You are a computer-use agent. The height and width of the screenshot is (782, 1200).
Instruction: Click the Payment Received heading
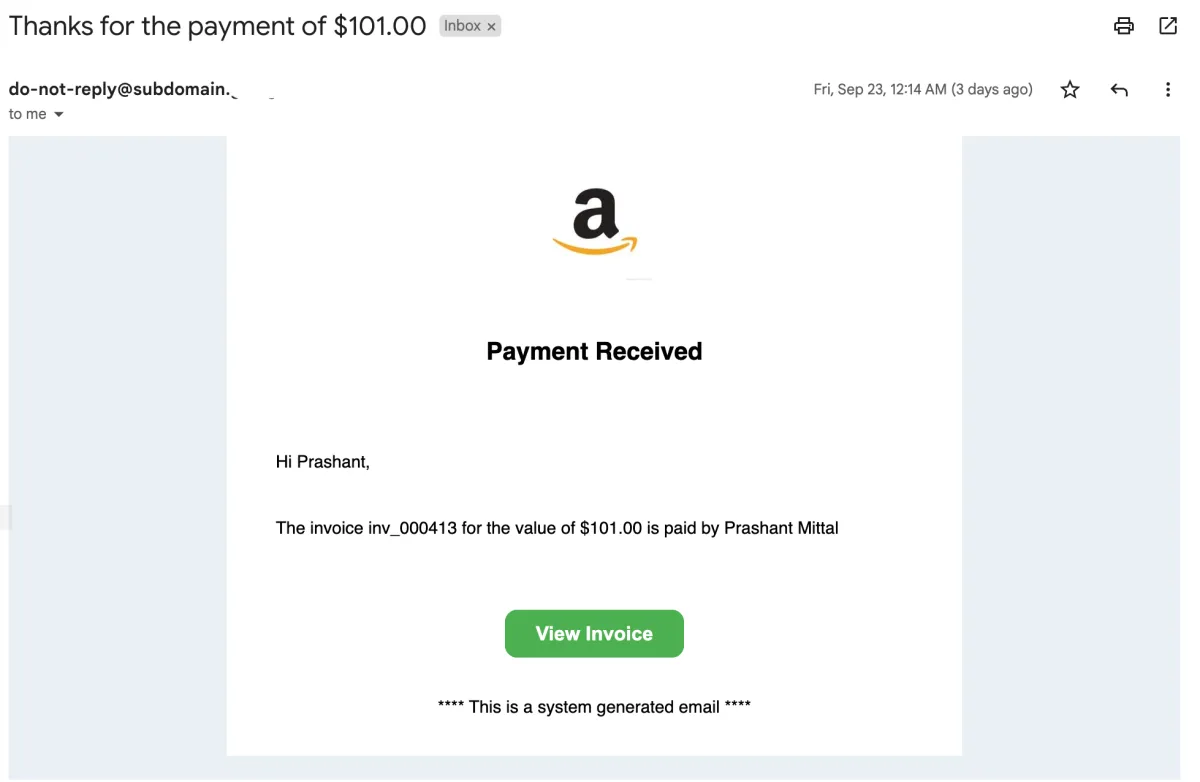594,352
